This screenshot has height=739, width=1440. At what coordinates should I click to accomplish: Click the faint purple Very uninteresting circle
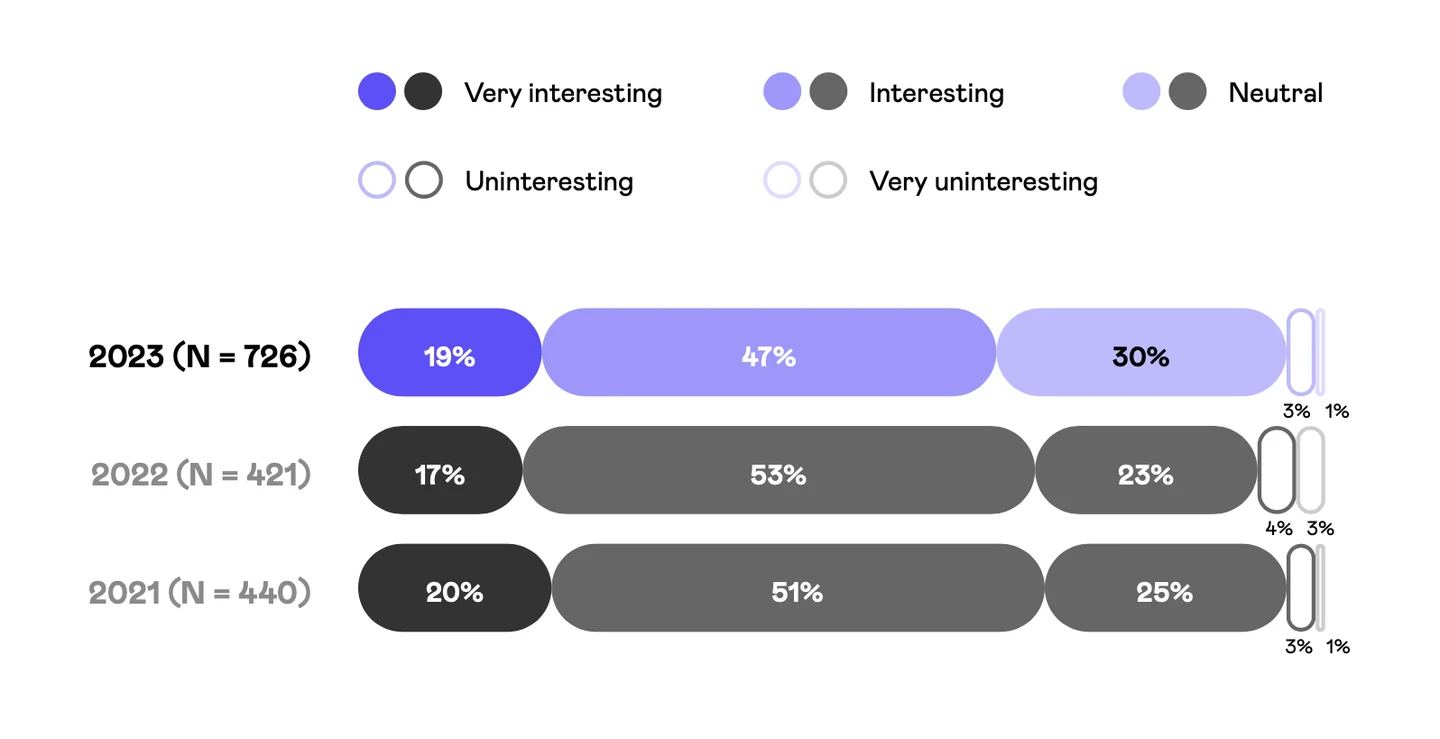(x=782, y=180)
